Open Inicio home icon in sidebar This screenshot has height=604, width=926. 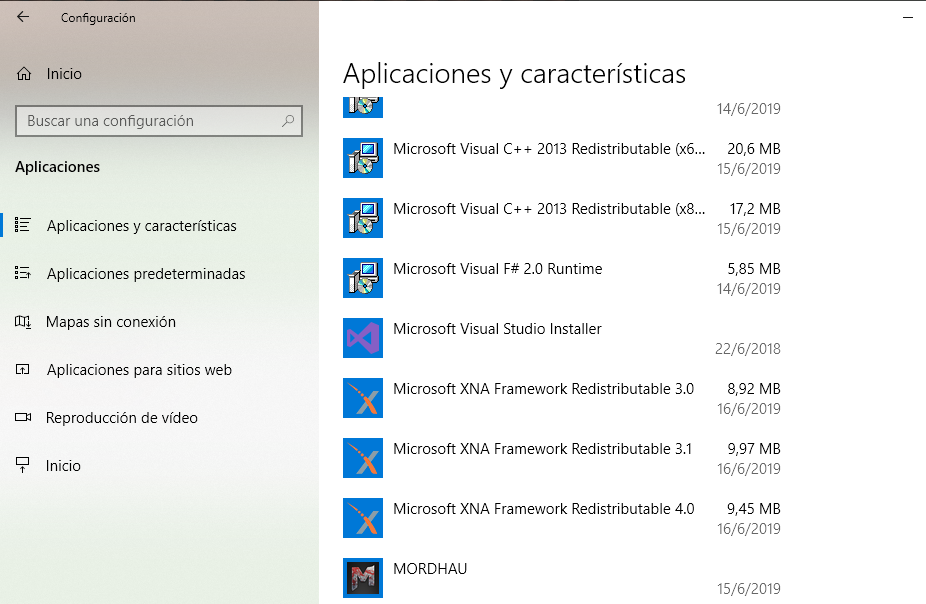point(24,74)
